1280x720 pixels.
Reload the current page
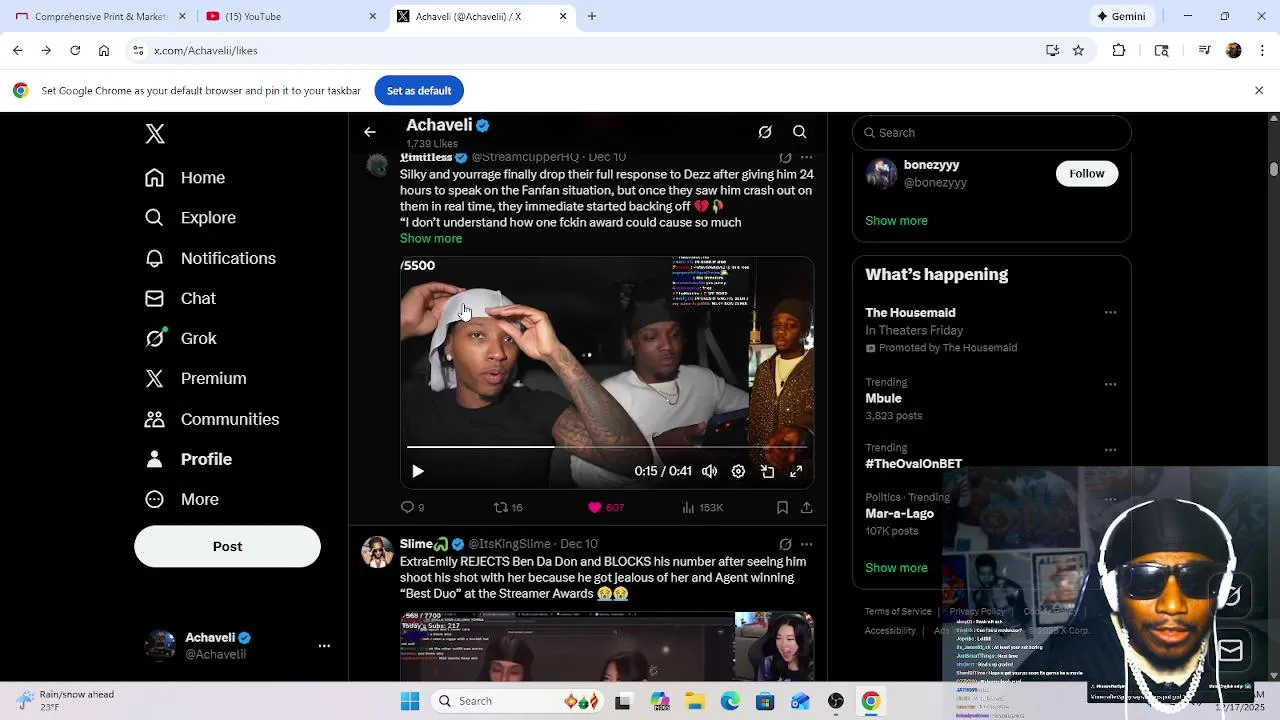[75, 50]
